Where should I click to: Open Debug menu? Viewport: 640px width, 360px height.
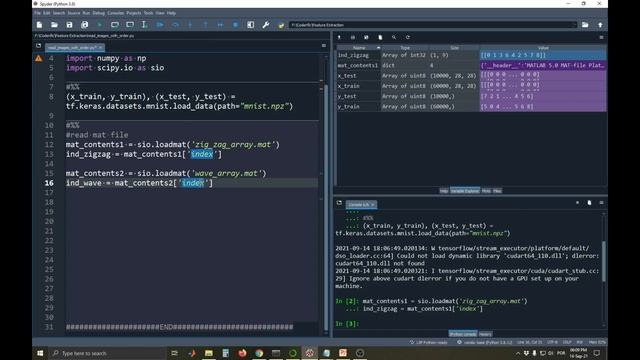[98, 13]
